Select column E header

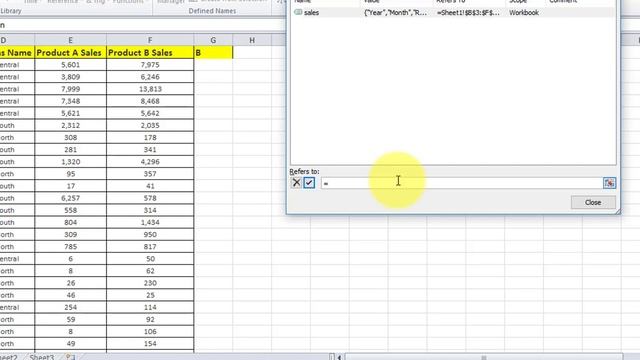pyautogui.click(x=70, y=40)
